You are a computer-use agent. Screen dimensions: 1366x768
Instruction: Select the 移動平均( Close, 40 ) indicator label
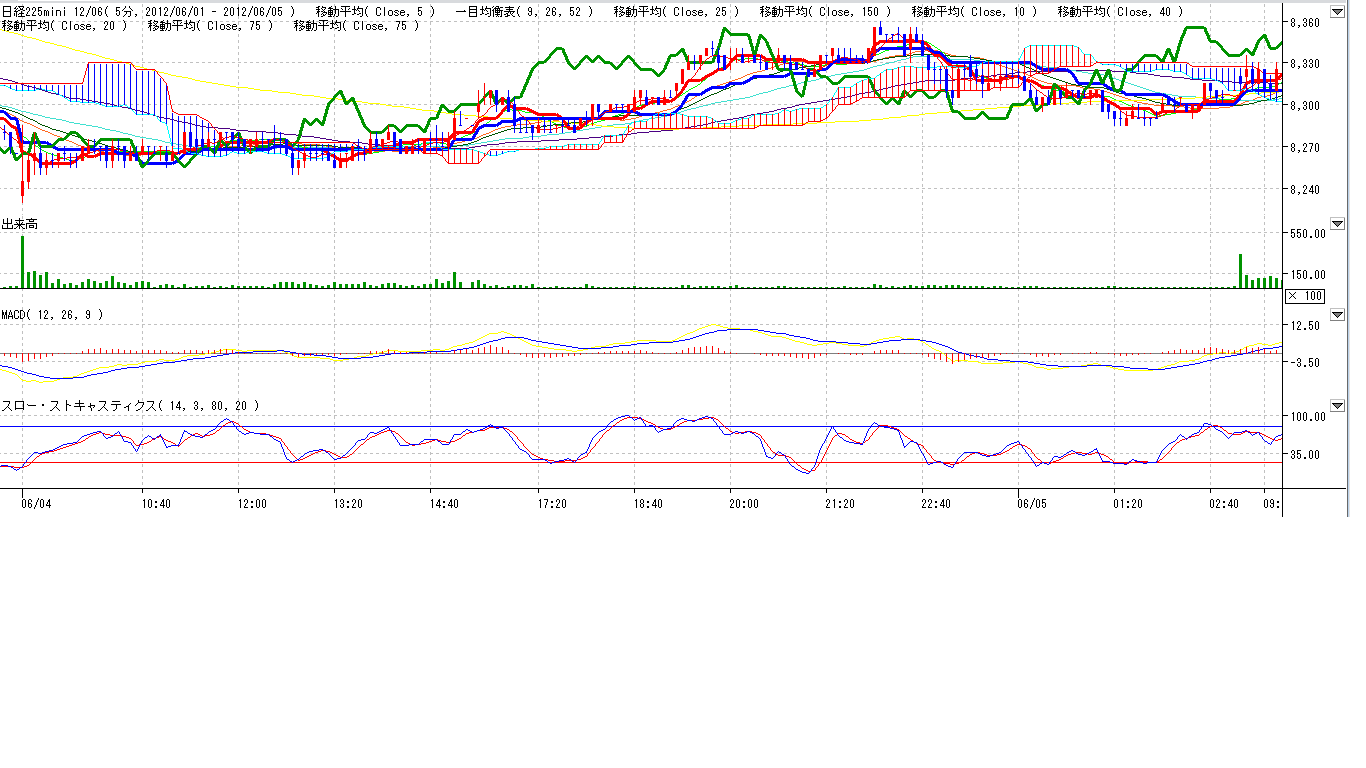point(1120,12)
